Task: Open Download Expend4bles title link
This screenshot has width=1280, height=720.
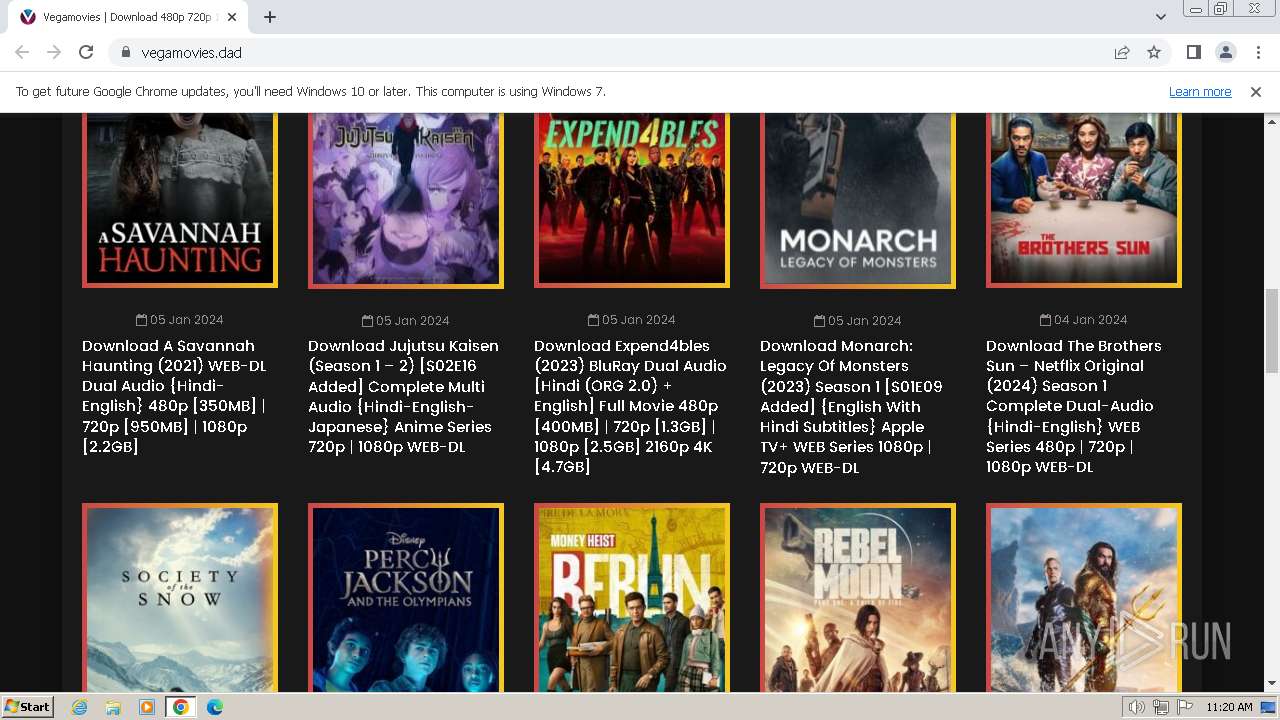Action: coord(630,406)
